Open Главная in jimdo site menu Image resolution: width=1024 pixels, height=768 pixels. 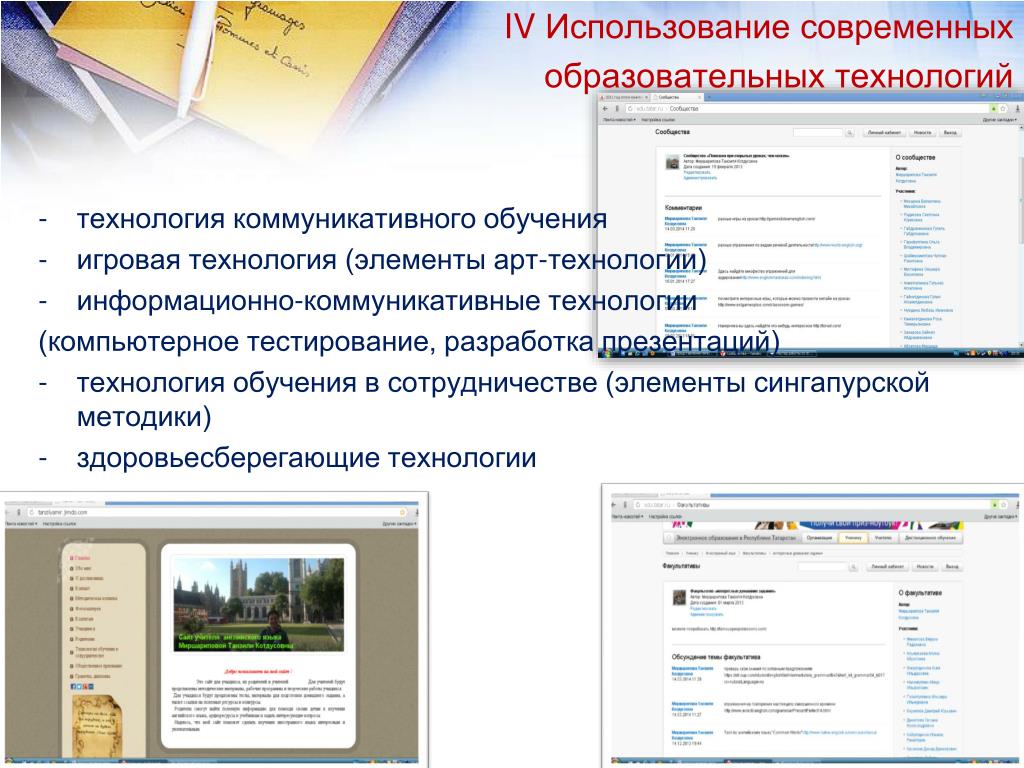click(x=80, y=558)
